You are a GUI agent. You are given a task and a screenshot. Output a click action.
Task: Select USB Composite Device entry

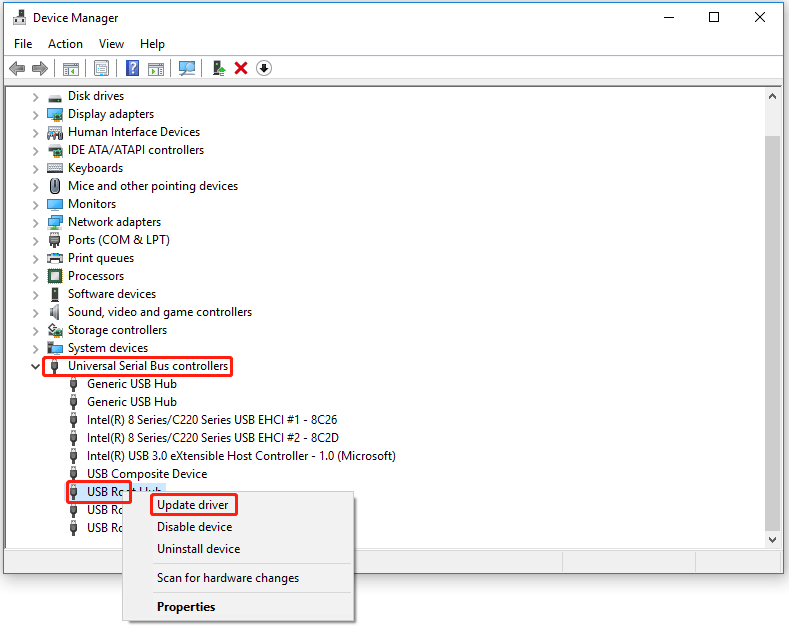(x=147, y=474)
